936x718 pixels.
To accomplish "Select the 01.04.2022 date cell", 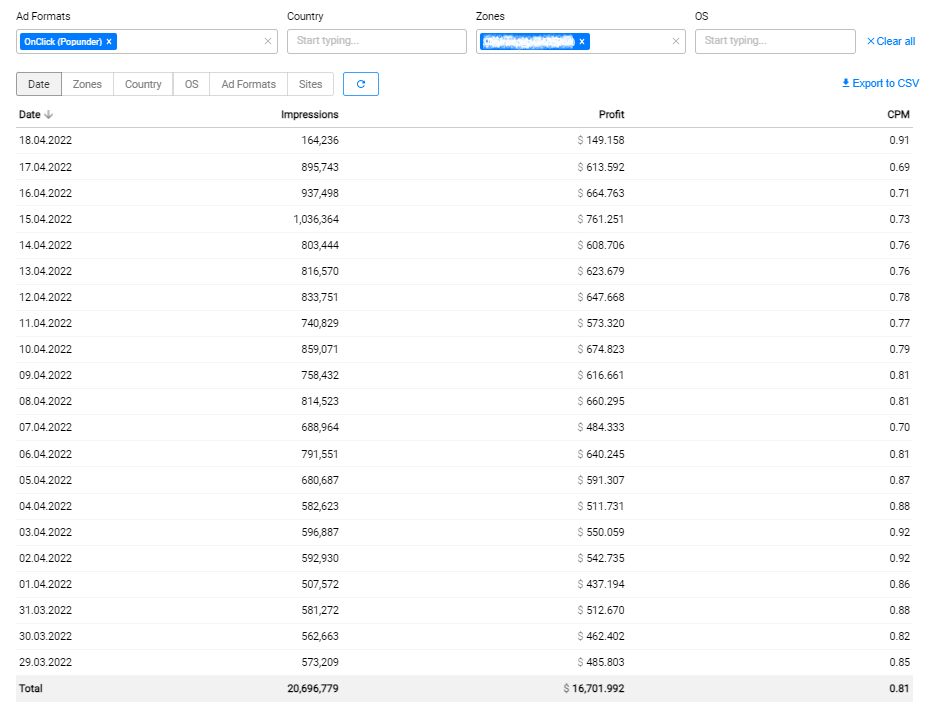I will click(x=45, y=584).
